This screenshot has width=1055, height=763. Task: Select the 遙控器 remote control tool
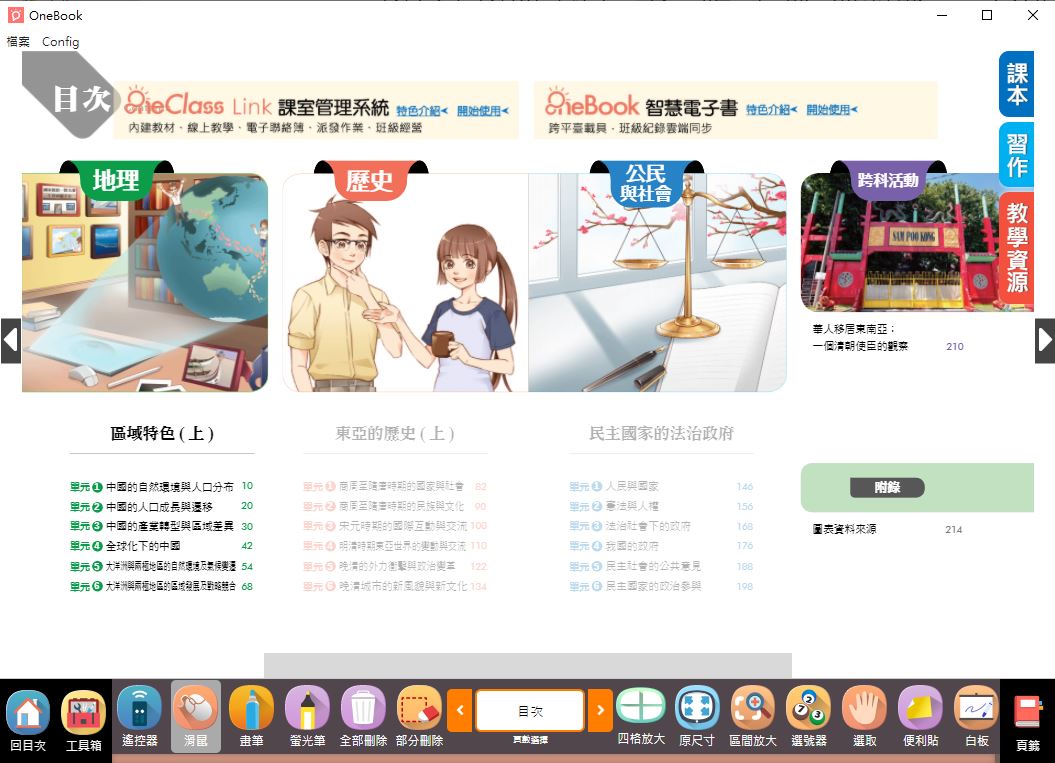point(139,717)
